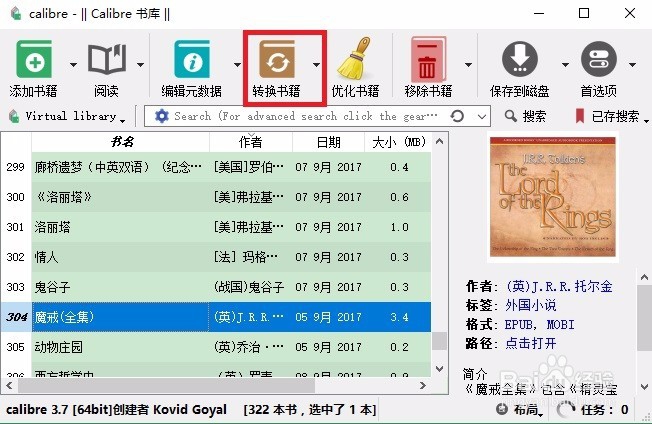Click the book list vertical scrollbar thumb
Image resolution: width=652 pixels, height=424 pixels.
(439, 340)
